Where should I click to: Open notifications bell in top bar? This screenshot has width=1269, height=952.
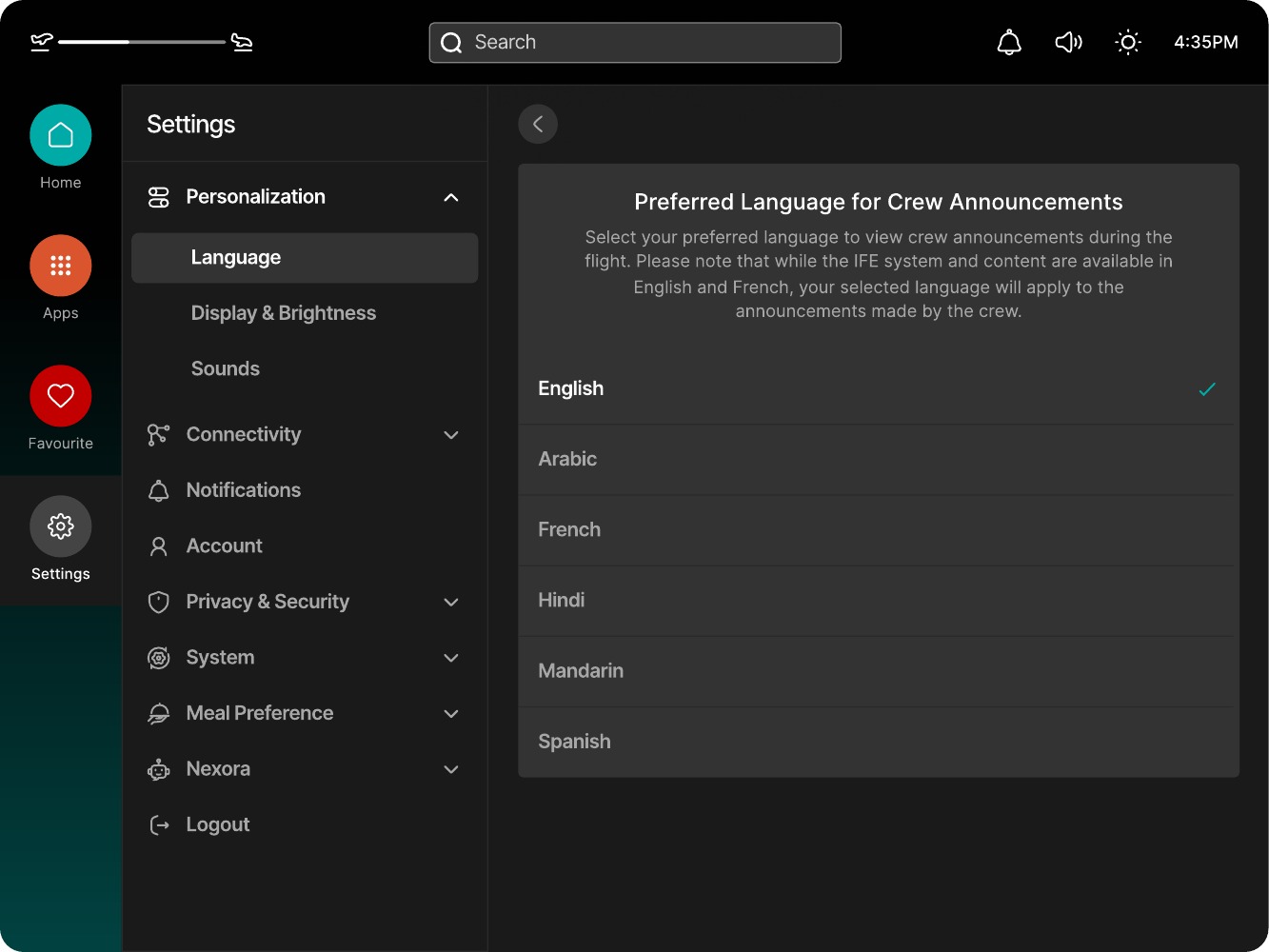[x=1009, y=42]
